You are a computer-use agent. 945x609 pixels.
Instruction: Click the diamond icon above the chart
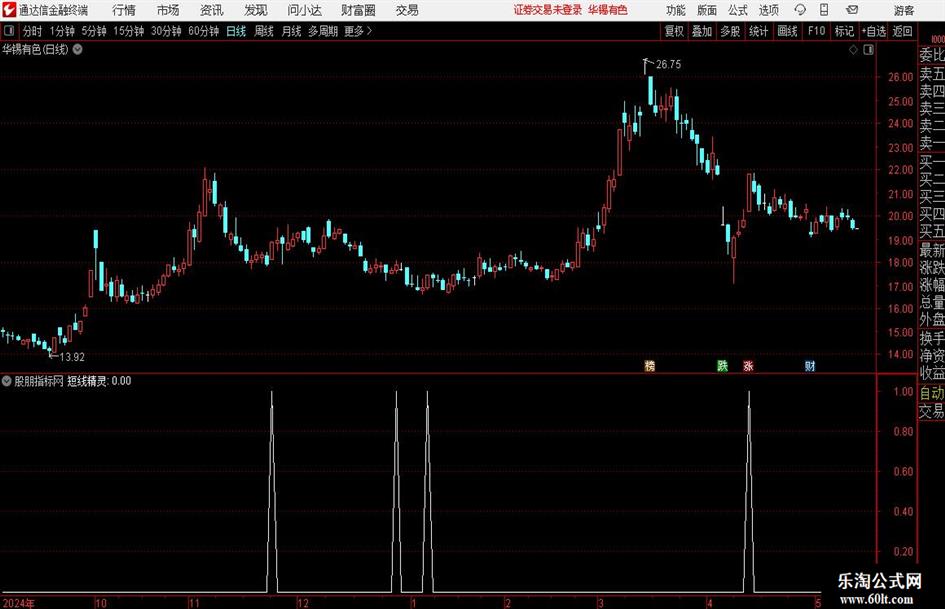coord(853,50)
